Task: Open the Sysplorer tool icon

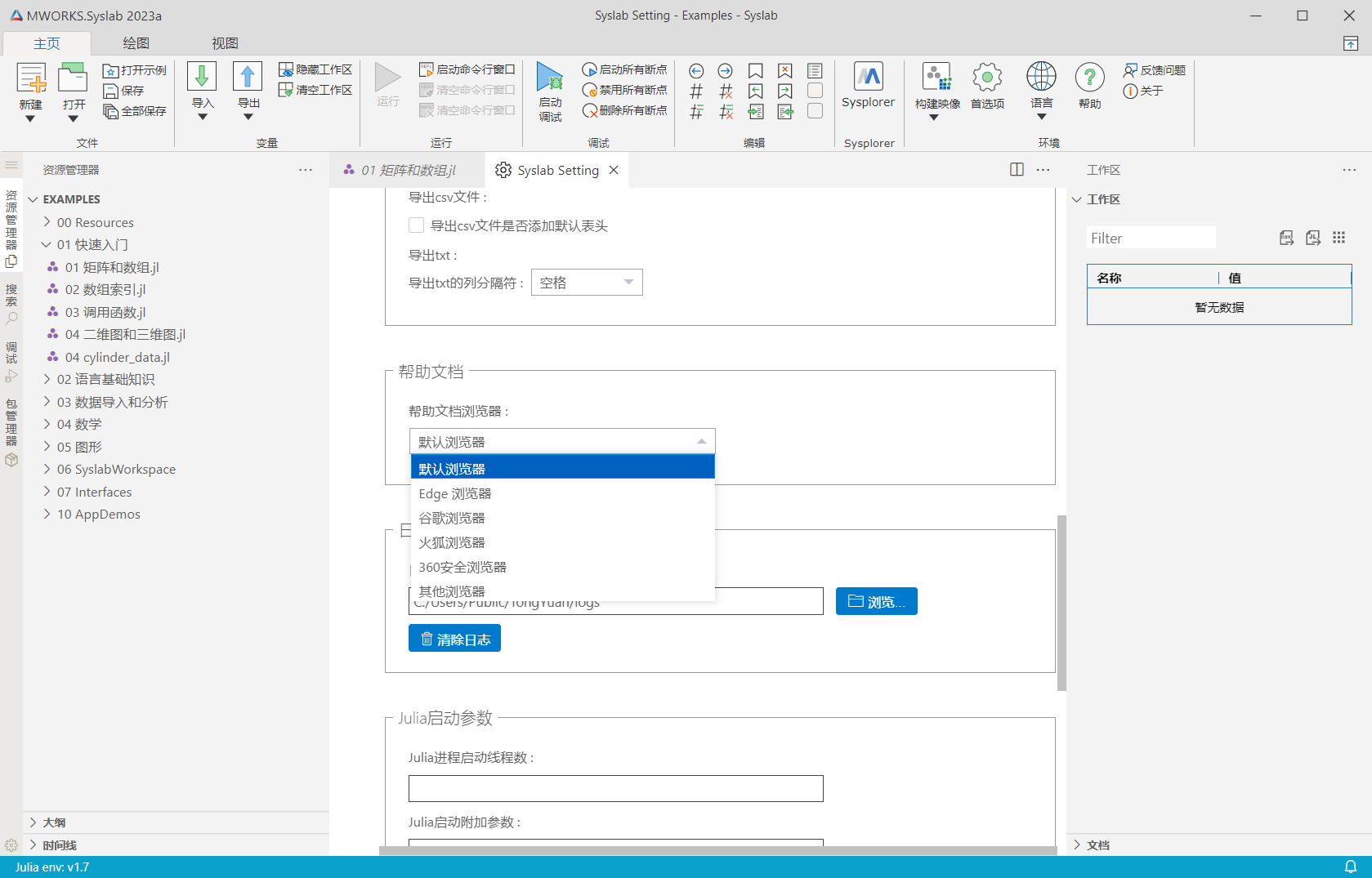Action: point(868,78)
